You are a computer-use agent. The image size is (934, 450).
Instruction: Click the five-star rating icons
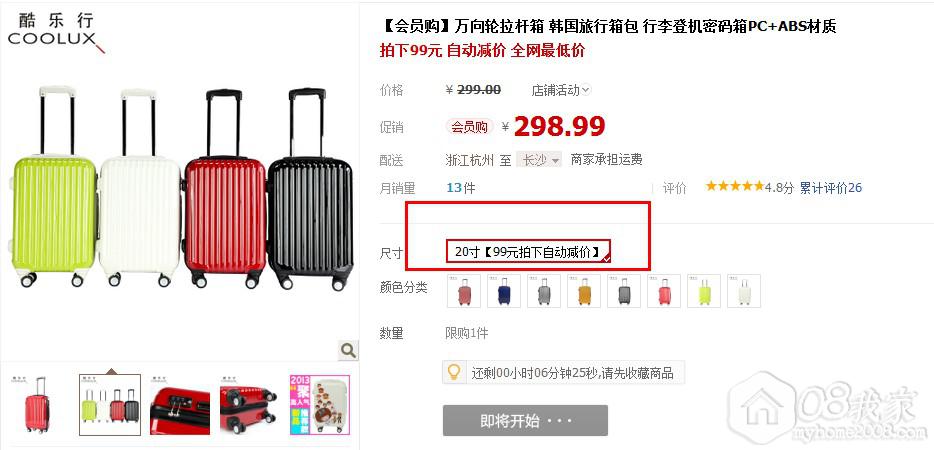pyautogui.click(x=734, y=187)
